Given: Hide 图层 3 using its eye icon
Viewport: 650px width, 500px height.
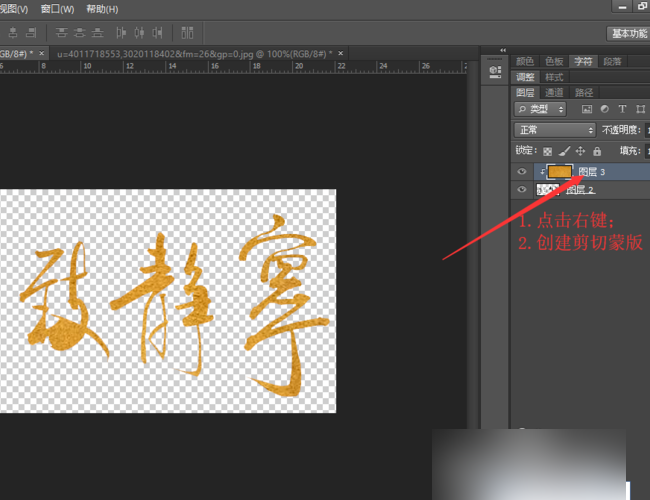Looking at the screenshot, I should click(522, 171).
